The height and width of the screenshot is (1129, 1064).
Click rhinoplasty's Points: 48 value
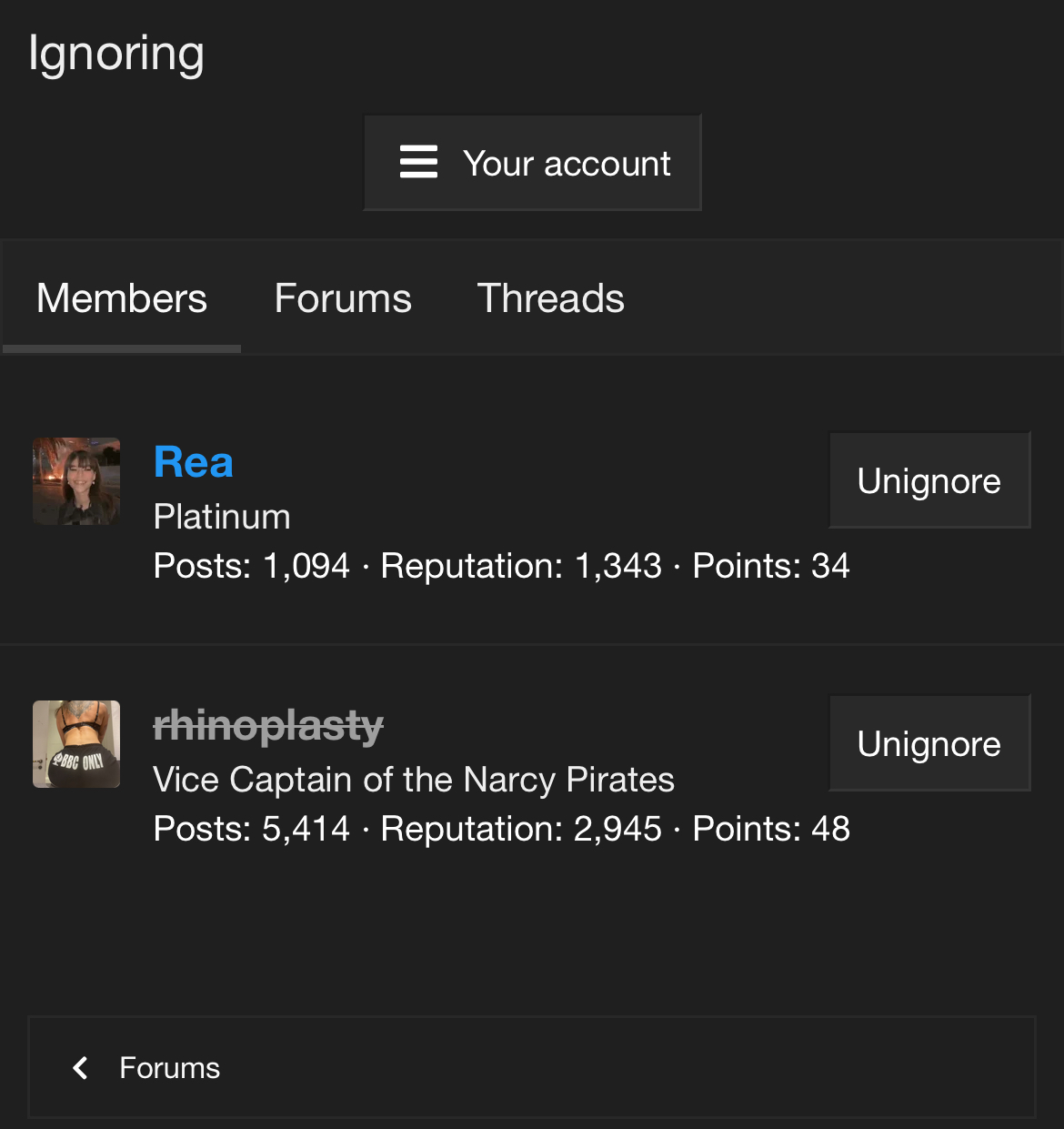click(x=771, y=829)
